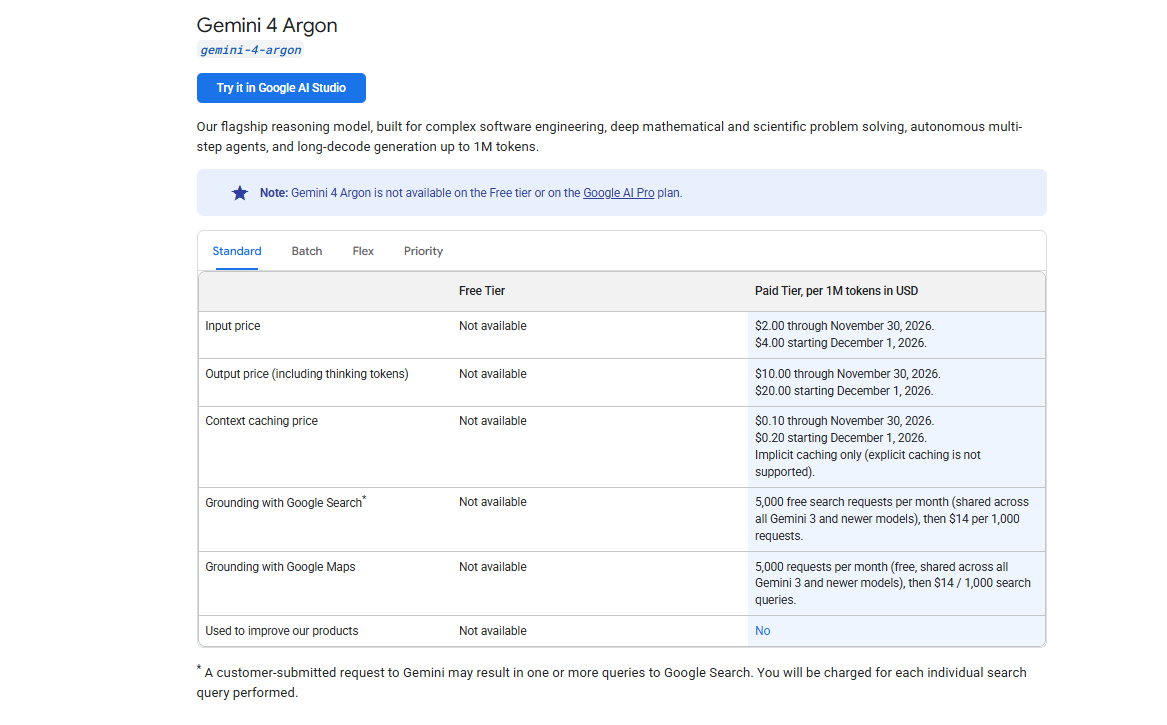Click Not available in the Input price row
This screenshot has height=725, width=1167.
pyautogui.click(x=493, y=326)
